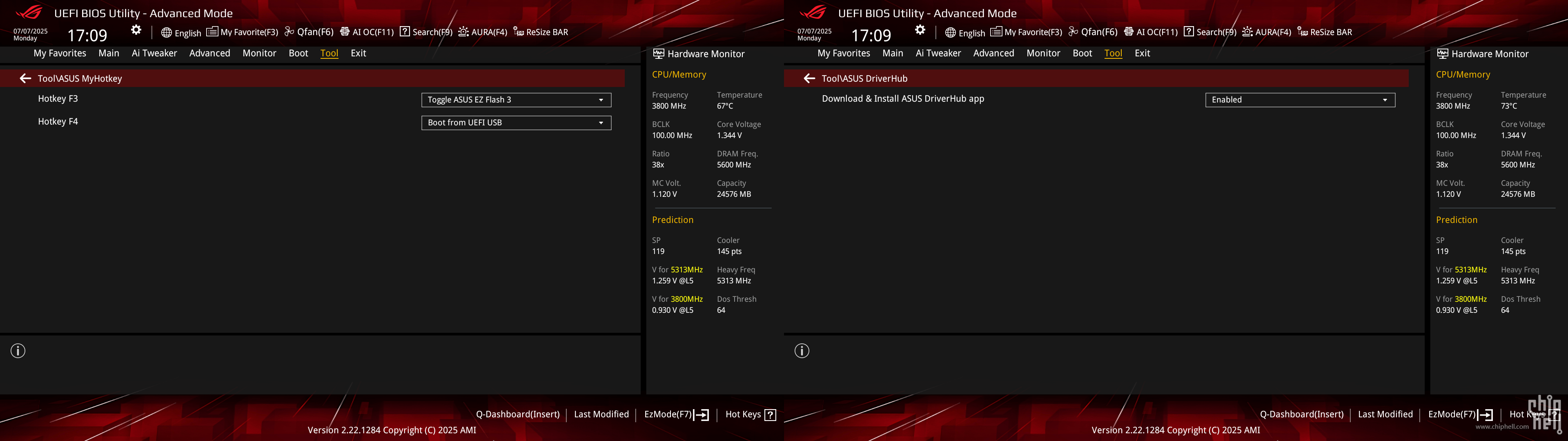Image resolution: width=1568 pixels, height=441 pixels.
Task: Open Q-Dashboard(Insert) in left window
Action: 517,414
